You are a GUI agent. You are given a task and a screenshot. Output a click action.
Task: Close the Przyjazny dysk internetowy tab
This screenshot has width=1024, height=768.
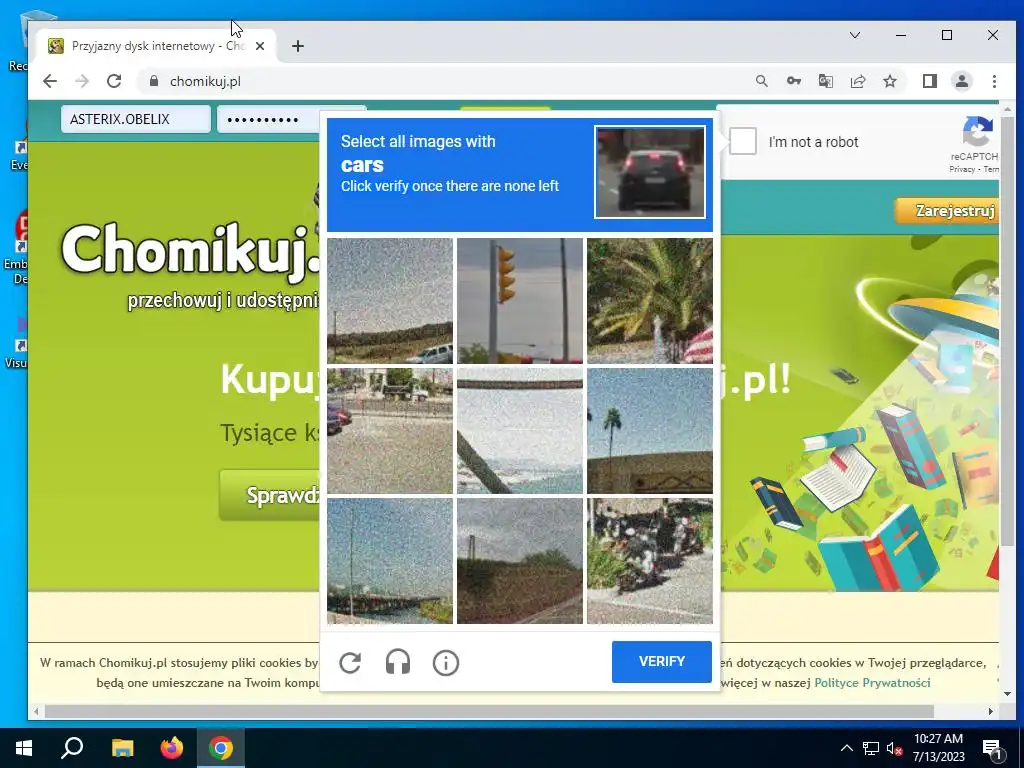pos(260,46)
